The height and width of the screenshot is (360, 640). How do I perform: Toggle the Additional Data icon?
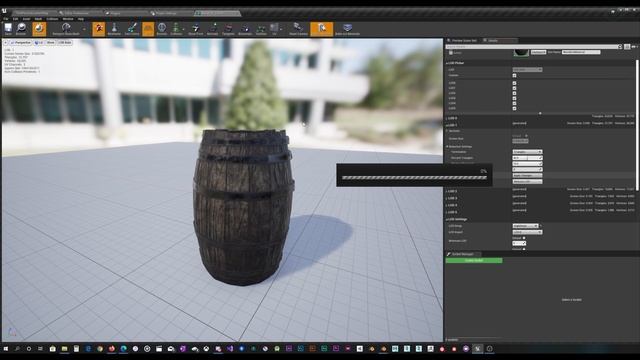[x=322, y=29]
